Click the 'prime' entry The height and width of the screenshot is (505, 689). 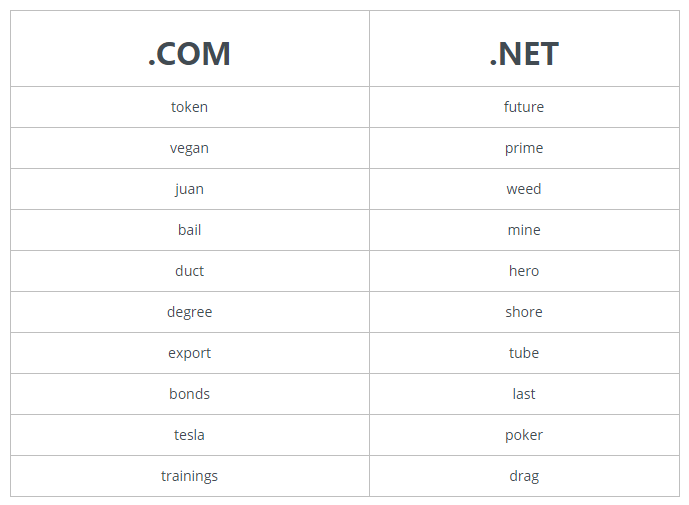point(524,148)
